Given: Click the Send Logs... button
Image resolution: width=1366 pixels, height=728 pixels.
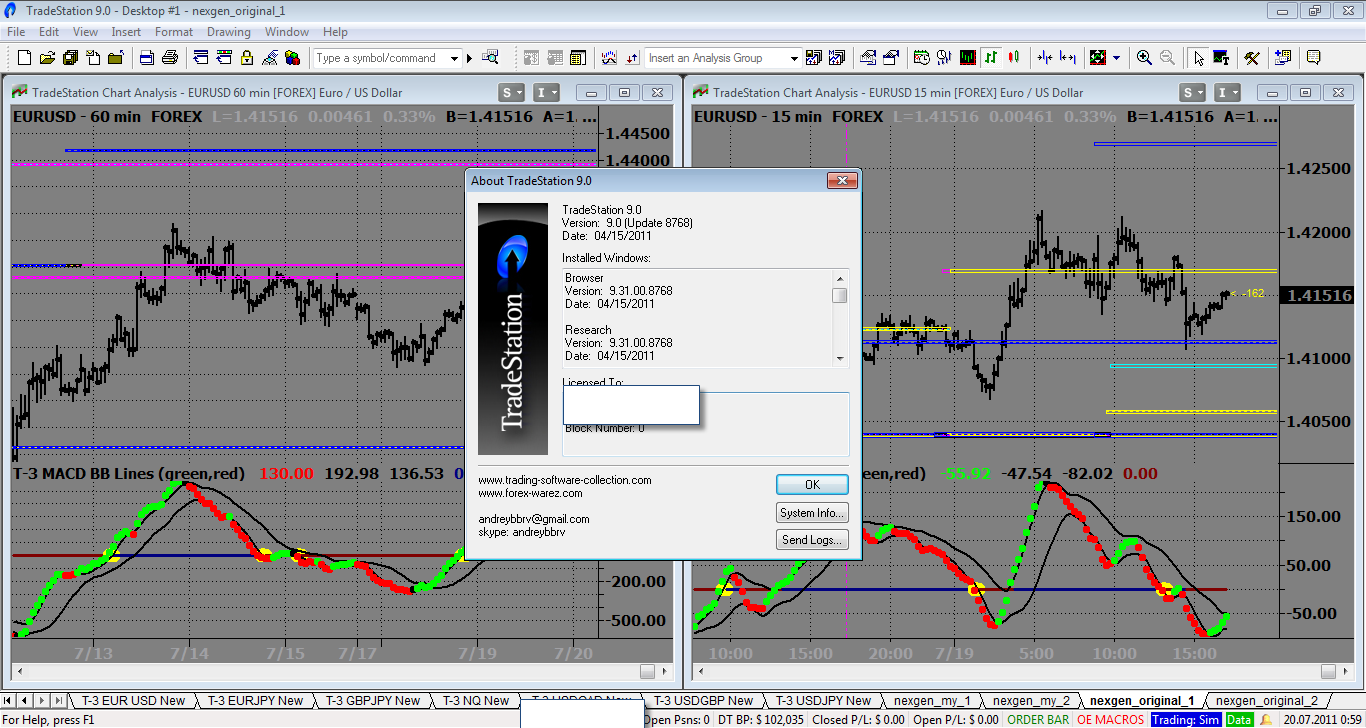Looking at the screenshot, I should (812, 540).
